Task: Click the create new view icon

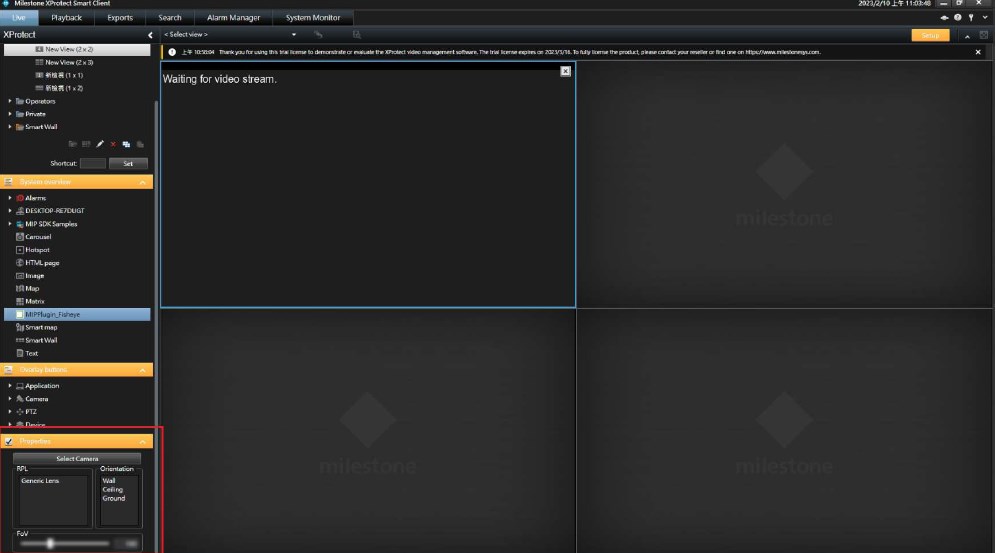Action: pyautogui.click(x=86, y=144)
